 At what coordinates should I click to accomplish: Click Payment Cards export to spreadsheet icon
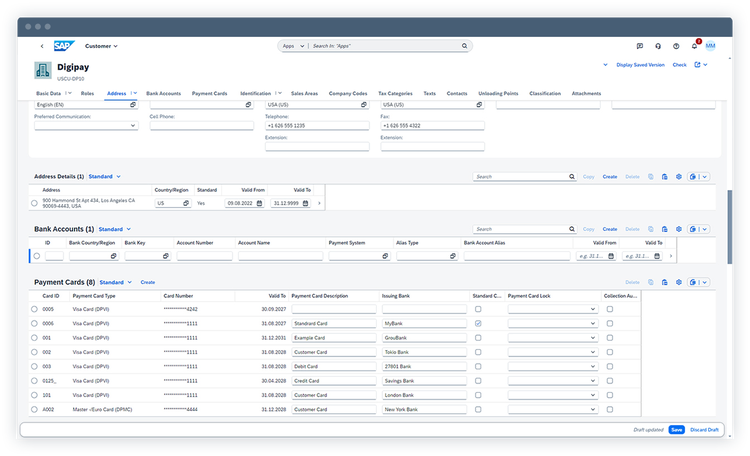(693, 282)
